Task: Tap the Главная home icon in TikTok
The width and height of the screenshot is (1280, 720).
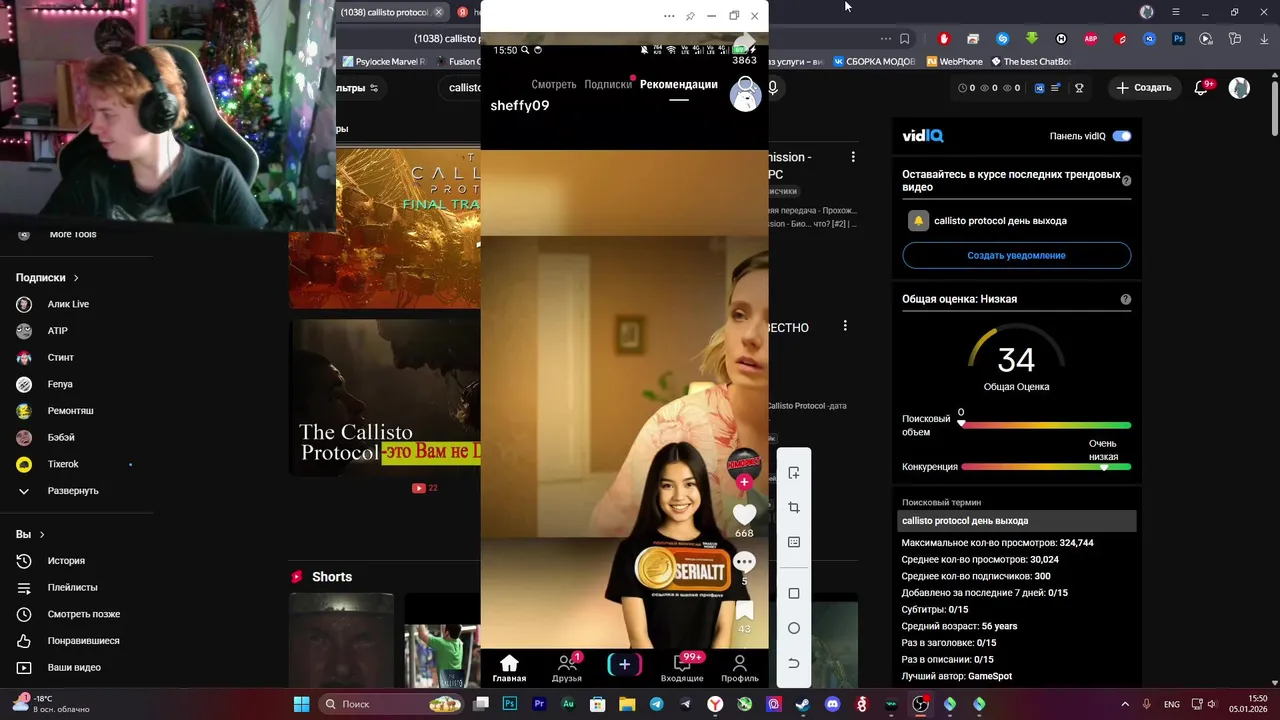Action: tap(509, 668)
